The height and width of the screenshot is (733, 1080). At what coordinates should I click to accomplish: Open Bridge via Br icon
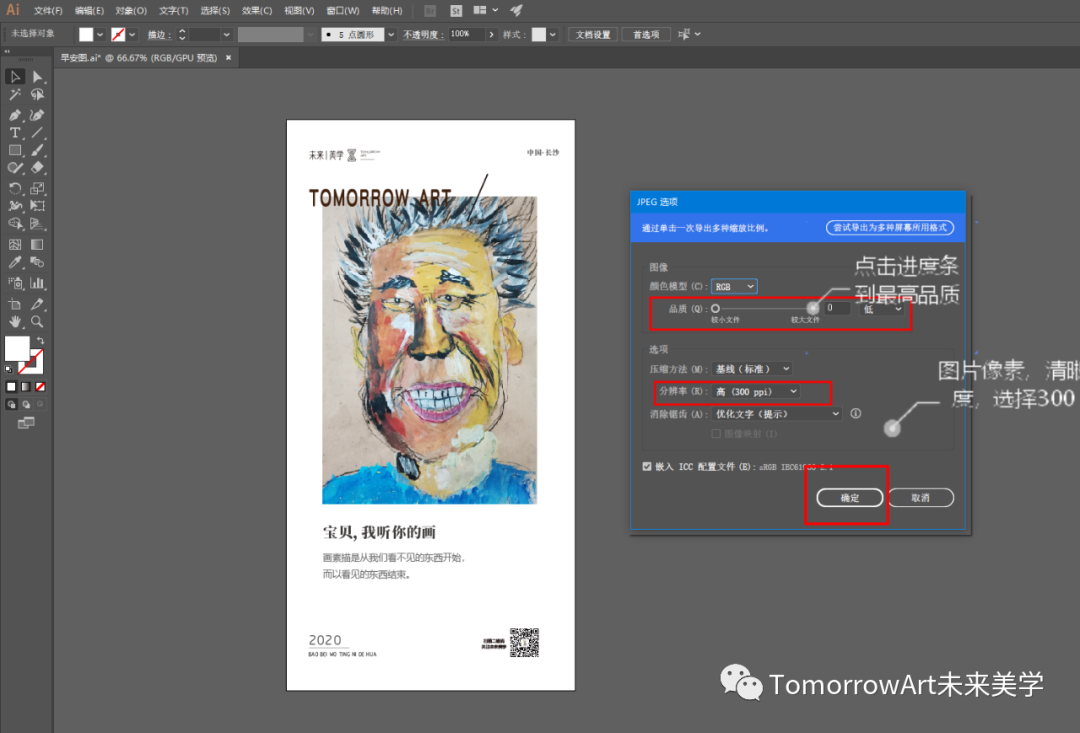point(429,11)
